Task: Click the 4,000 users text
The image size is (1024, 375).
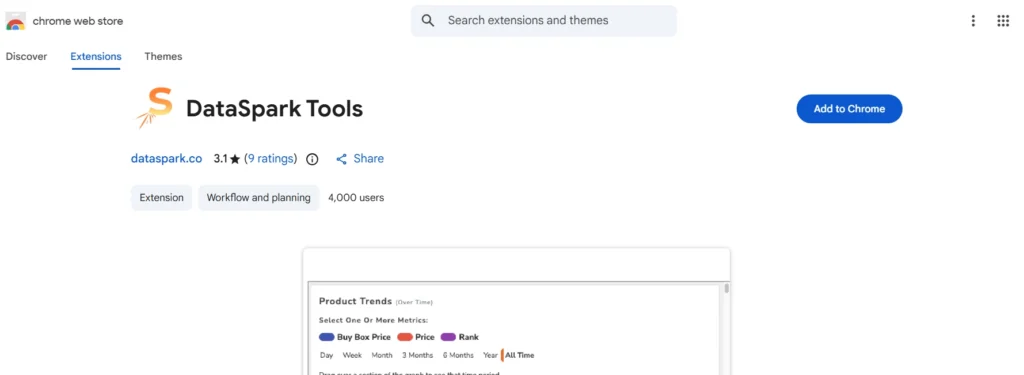Action: point(356,197)
